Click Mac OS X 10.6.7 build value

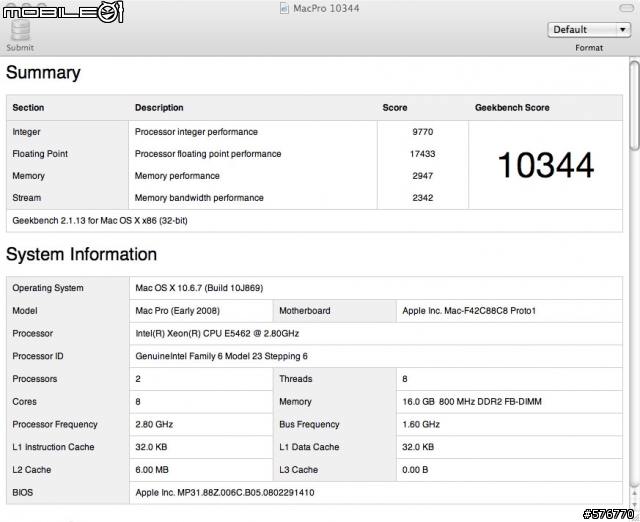pyautogui.click(x=199, y=288)
